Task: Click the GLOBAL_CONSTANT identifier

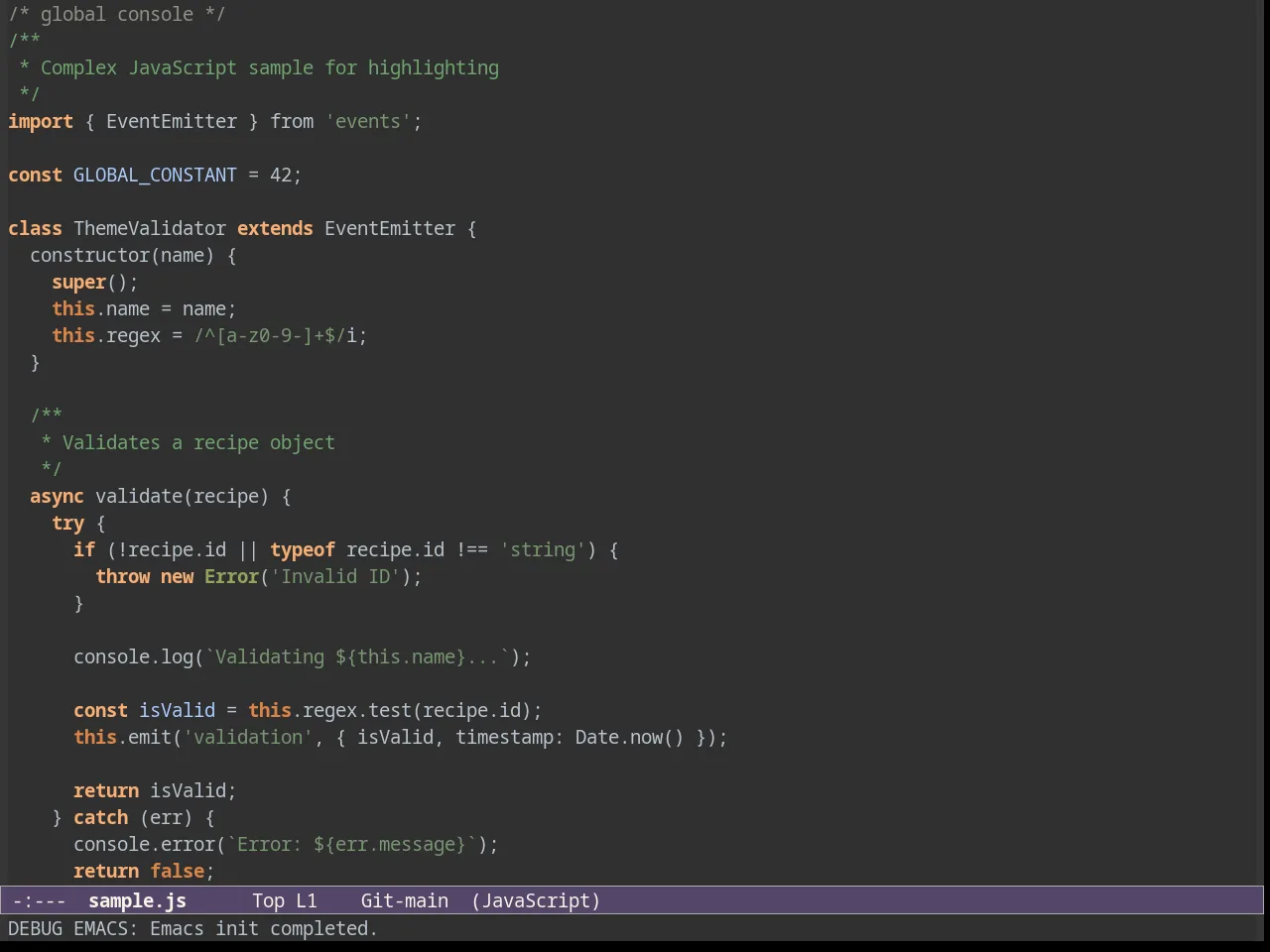Action: point(155,175)
